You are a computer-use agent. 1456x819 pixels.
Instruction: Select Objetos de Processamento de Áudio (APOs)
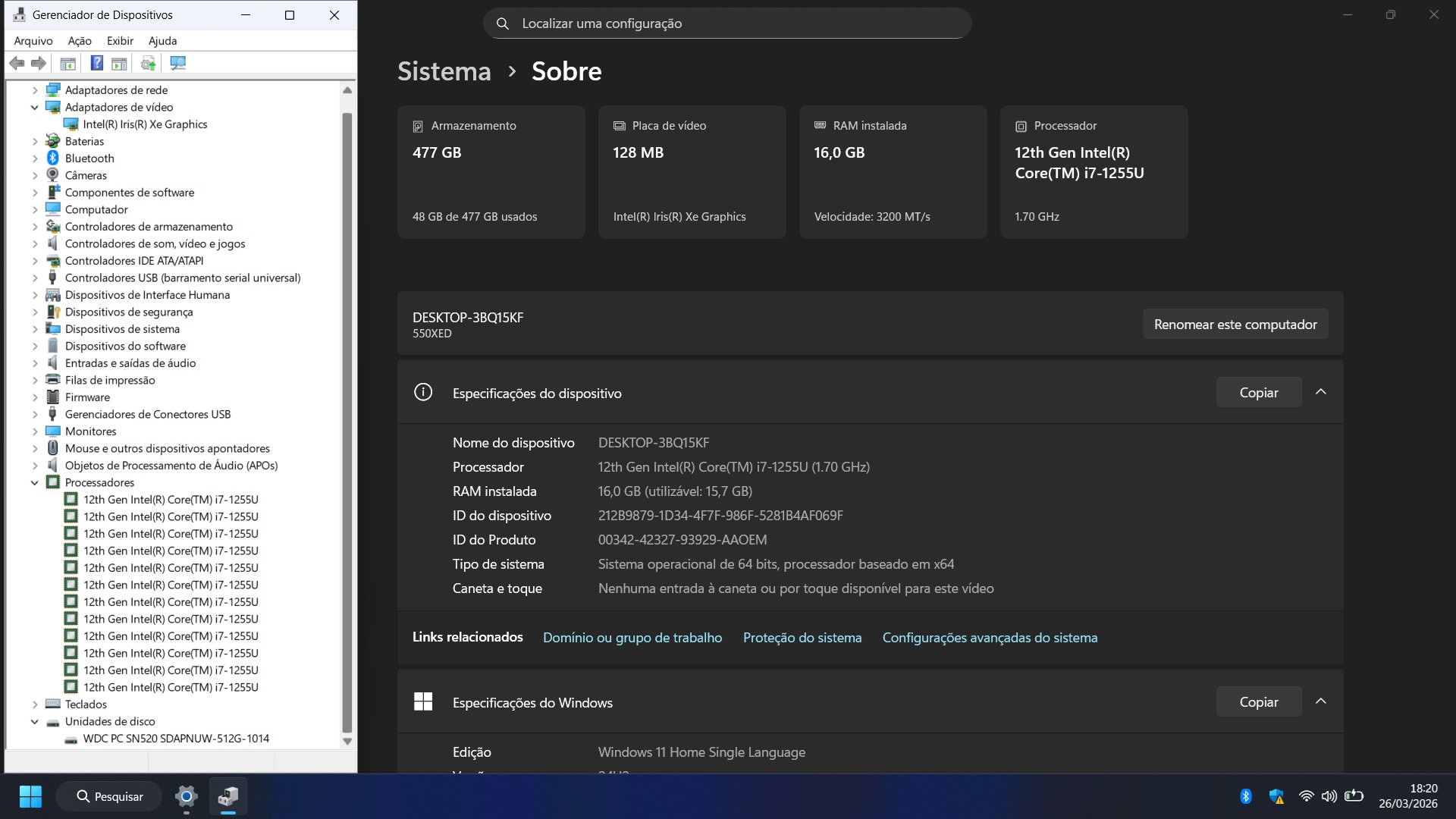tap(171, 466)
